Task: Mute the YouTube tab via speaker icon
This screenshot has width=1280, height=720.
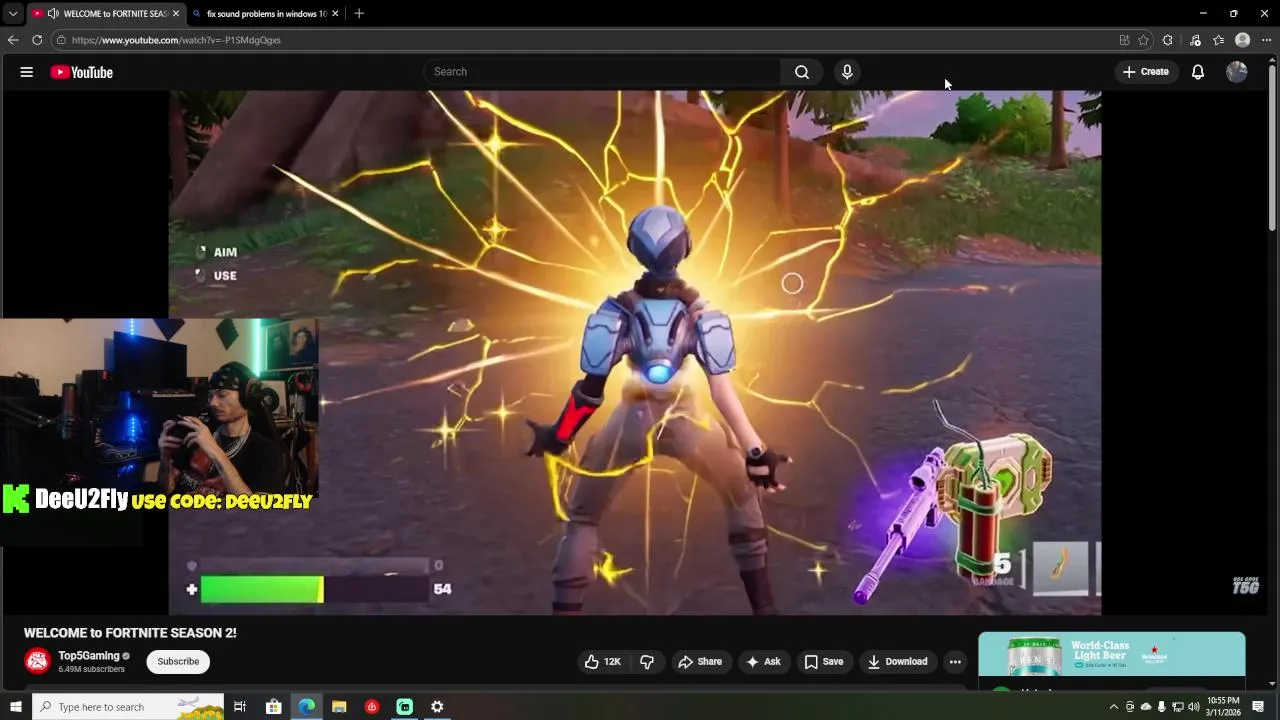Action: tap(52, 14)
